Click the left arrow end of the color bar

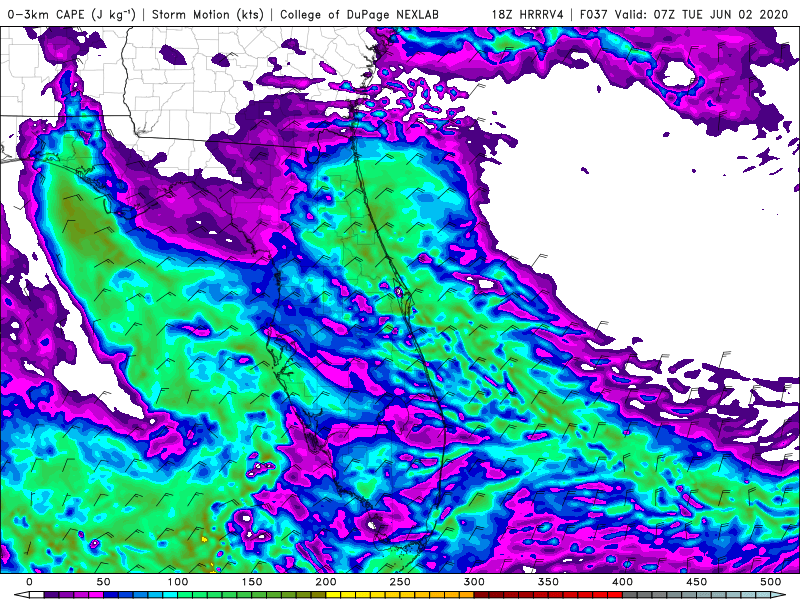click(x=22, y=595)
